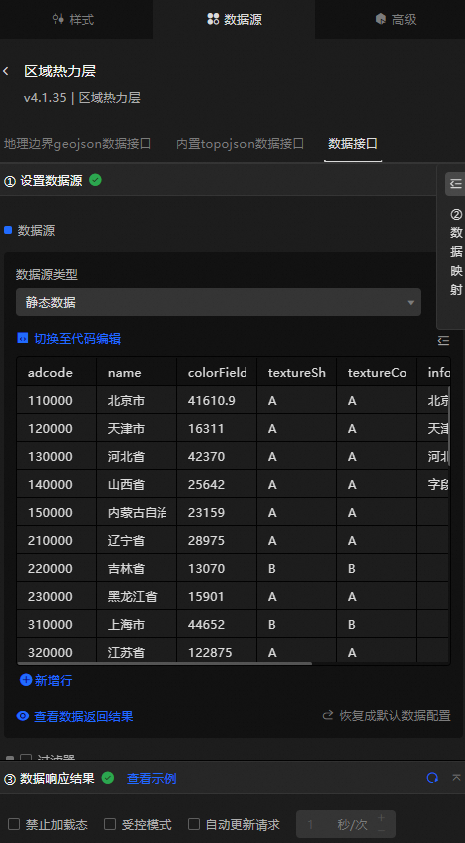Select the textureCo cell B in 上海市 row

(377, 624)
